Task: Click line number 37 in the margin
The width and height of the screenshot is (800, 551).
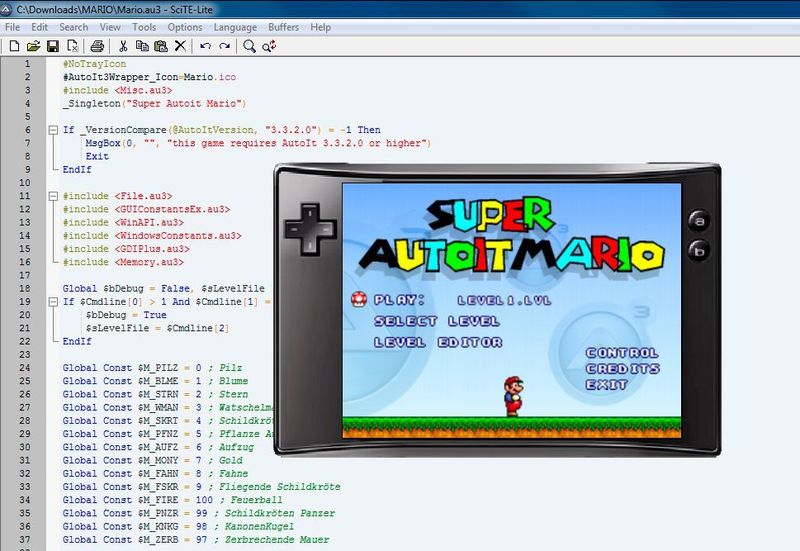Action: [x=24, y=539]
